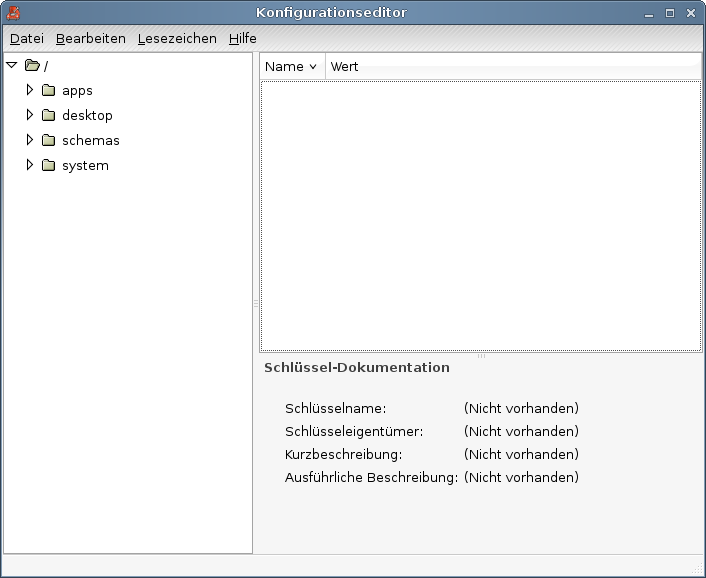Click the window resize grip in status bar corner

click(x=696, y=569)
